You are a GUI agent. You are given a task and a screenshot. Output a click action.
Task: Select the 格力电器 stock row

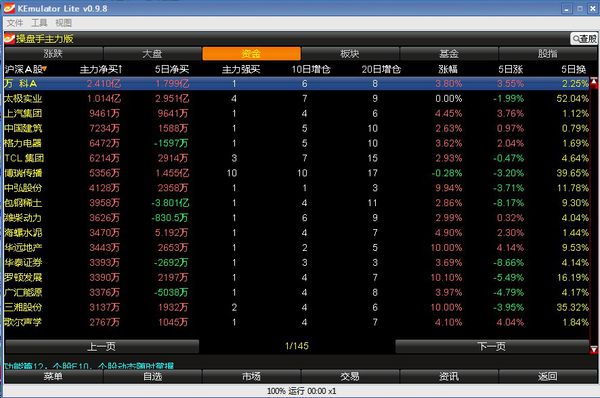coord(297,143)
